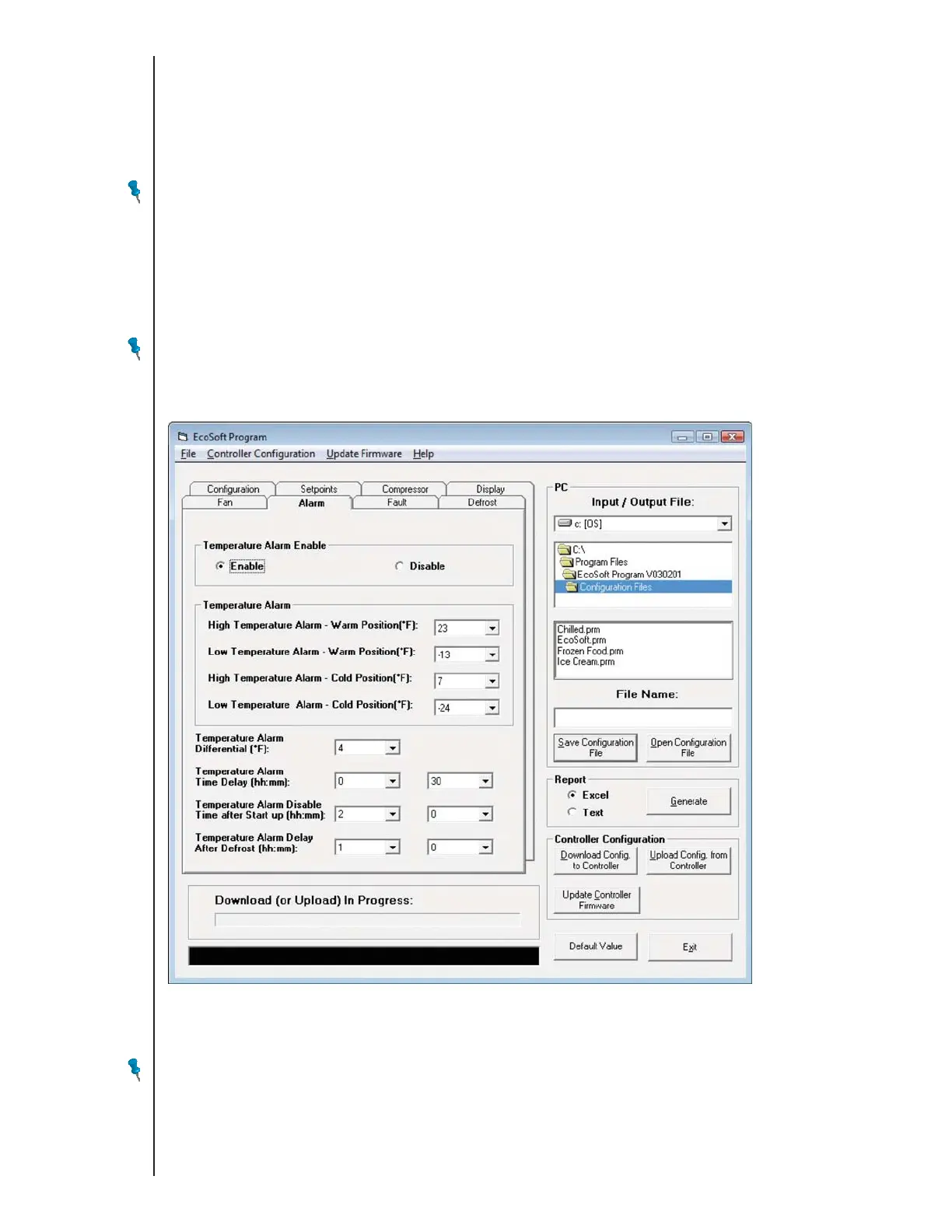
Task: Choose Text report format radio button
Action: tap(572, 812)
